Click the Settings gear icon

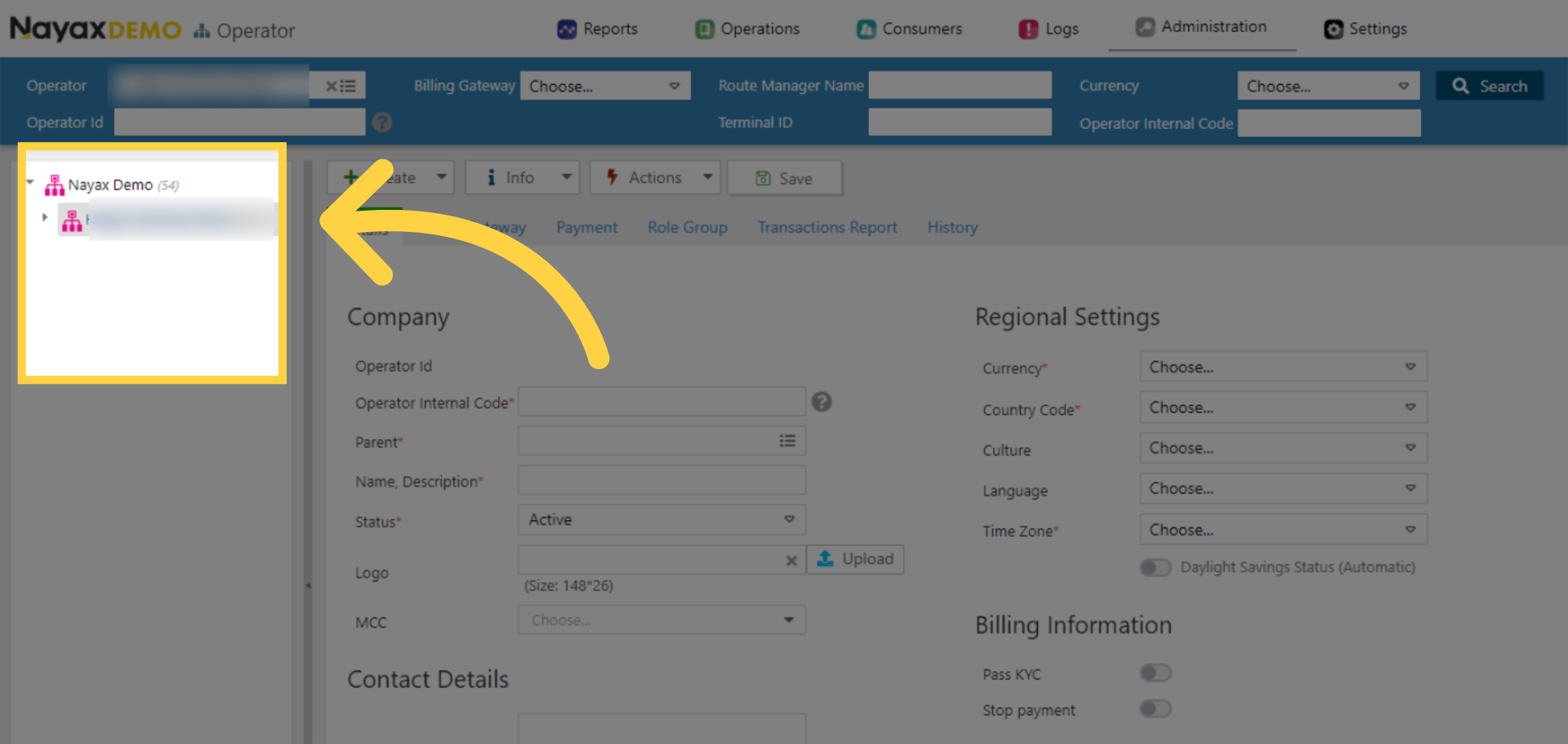[x=1334, y=29]
